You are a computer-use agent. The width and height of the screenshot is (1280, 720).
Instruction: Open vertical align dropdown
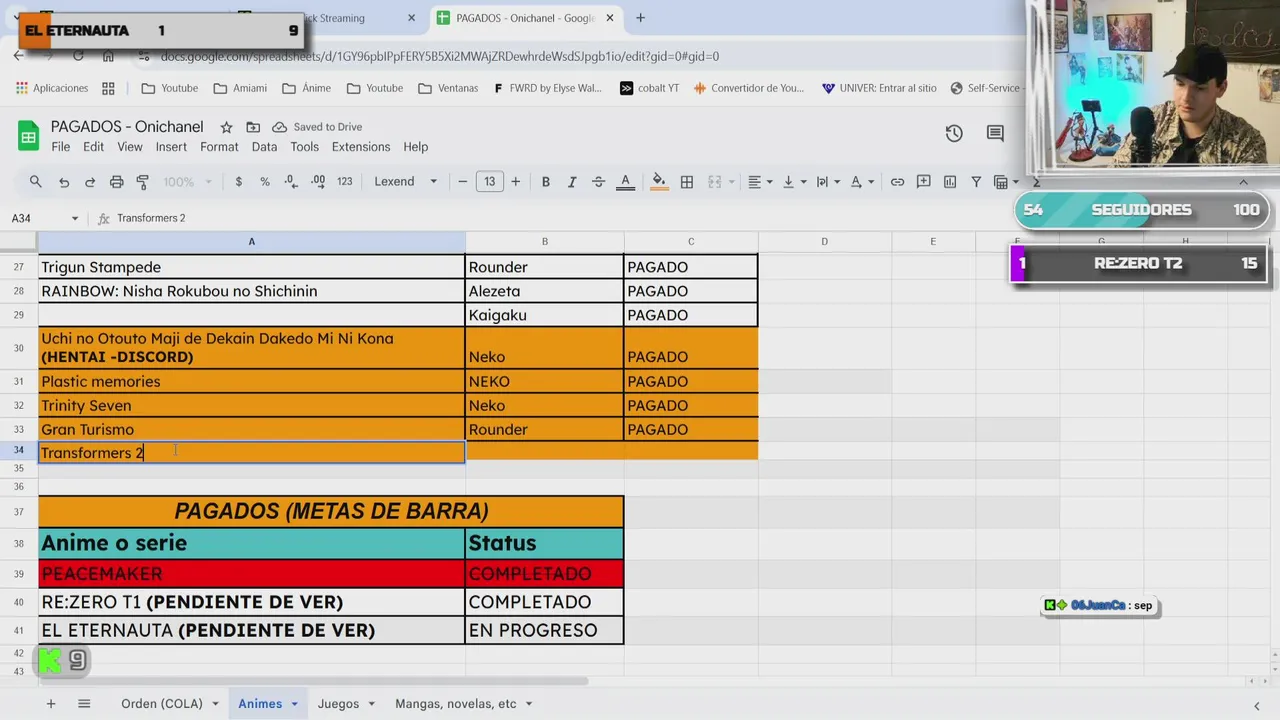coord(794,182)
